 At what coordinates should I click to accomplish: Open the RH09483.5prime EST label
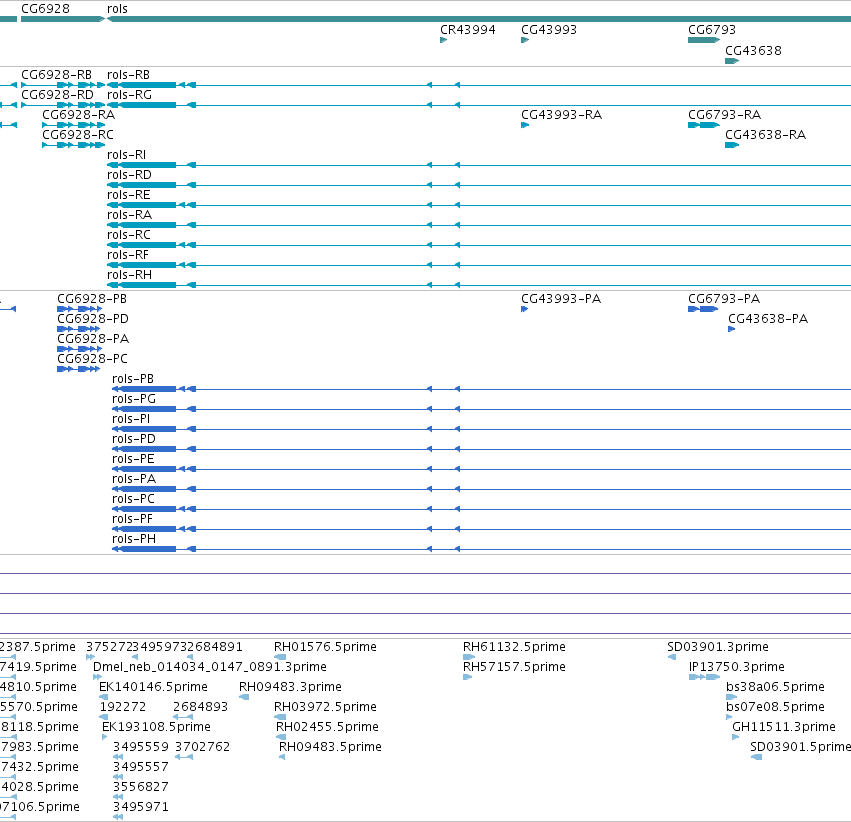pos(330,748)
